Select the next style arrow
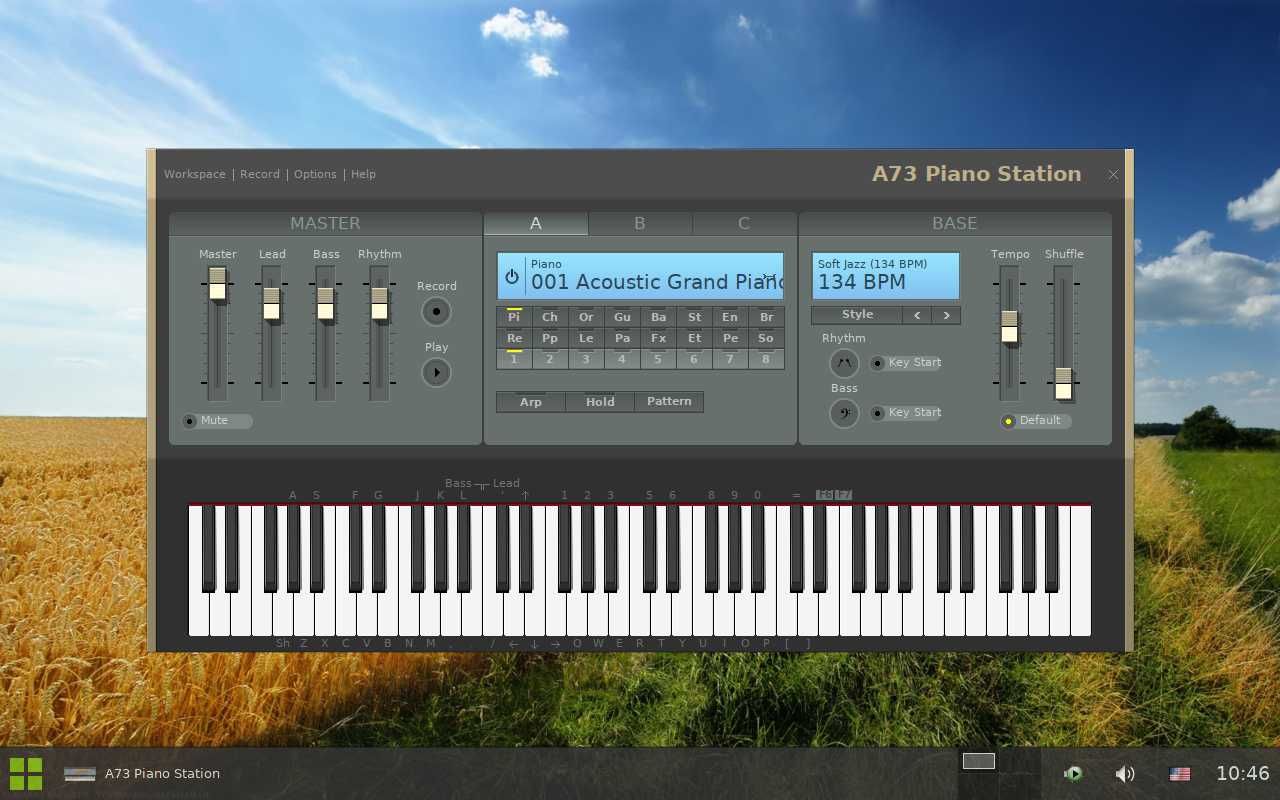The image size is (1280, 800). 946,315
